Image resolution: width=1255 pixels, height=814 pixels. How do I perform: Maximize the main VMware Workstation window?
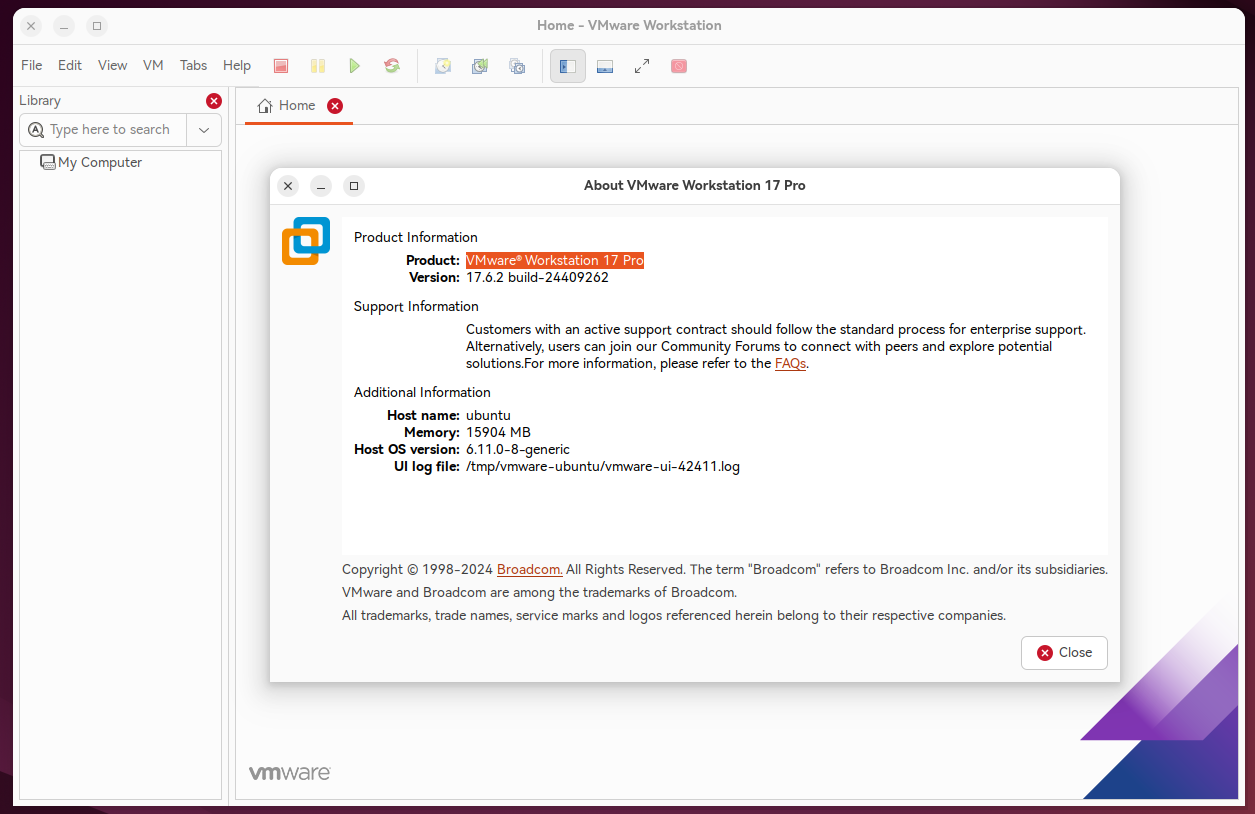click(97, 26)
